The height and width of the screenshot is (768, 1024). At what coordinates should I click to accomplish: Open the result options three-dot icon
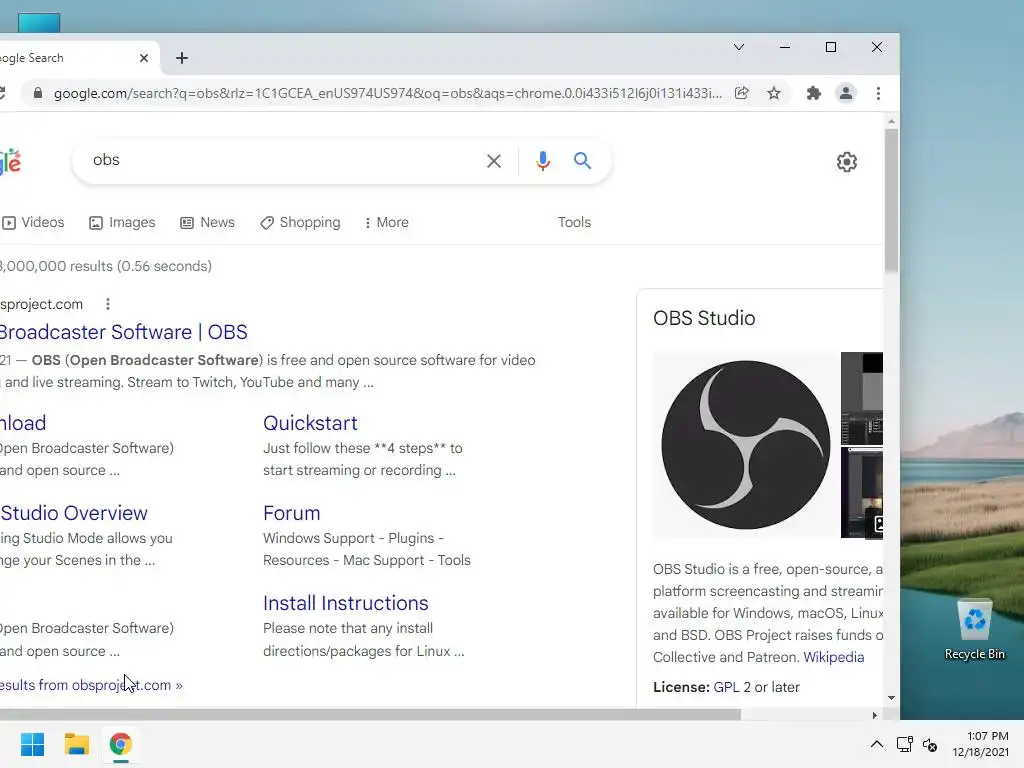click(108, 304)
